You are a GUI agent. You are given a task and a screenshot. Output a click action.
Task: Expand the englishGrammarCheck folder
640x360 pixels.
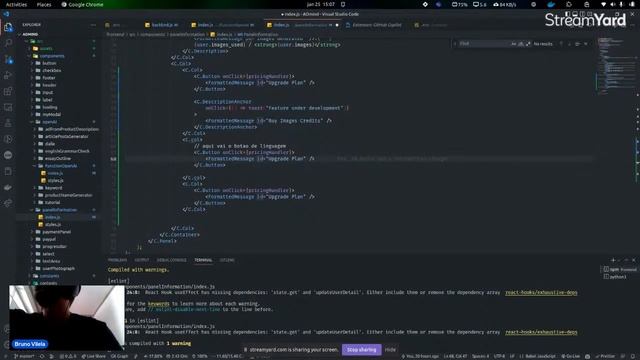pyautogui.click(x=67, y=151)
